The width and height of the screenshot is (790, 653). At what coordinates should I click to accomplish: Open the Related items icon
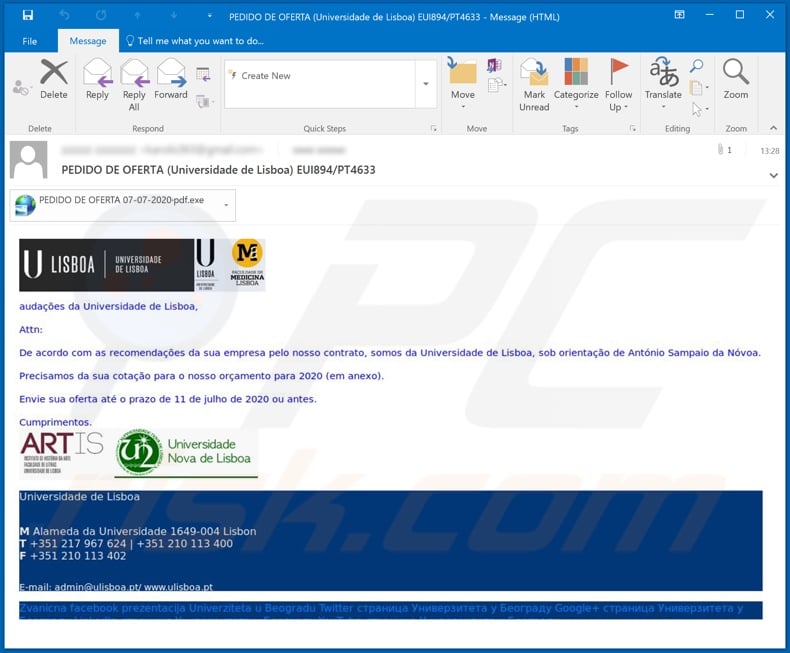pos(698,88)
